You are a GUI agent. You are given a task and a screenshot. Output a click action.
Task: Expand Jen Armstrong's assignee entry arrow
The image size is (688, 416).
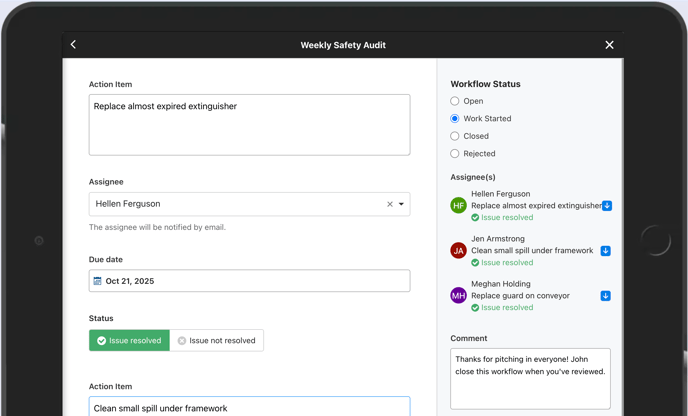605,251
